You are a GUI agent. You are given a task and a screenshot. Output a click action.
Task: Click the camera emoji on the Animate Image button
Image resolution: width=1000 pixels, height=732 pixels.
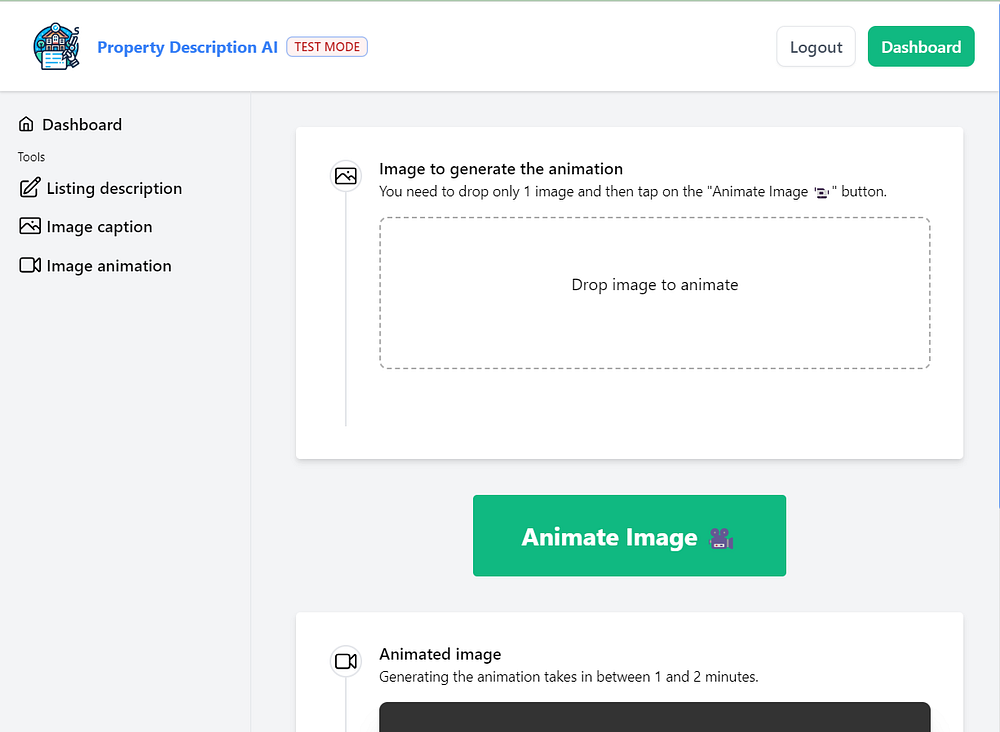click(x=721, y=538)
